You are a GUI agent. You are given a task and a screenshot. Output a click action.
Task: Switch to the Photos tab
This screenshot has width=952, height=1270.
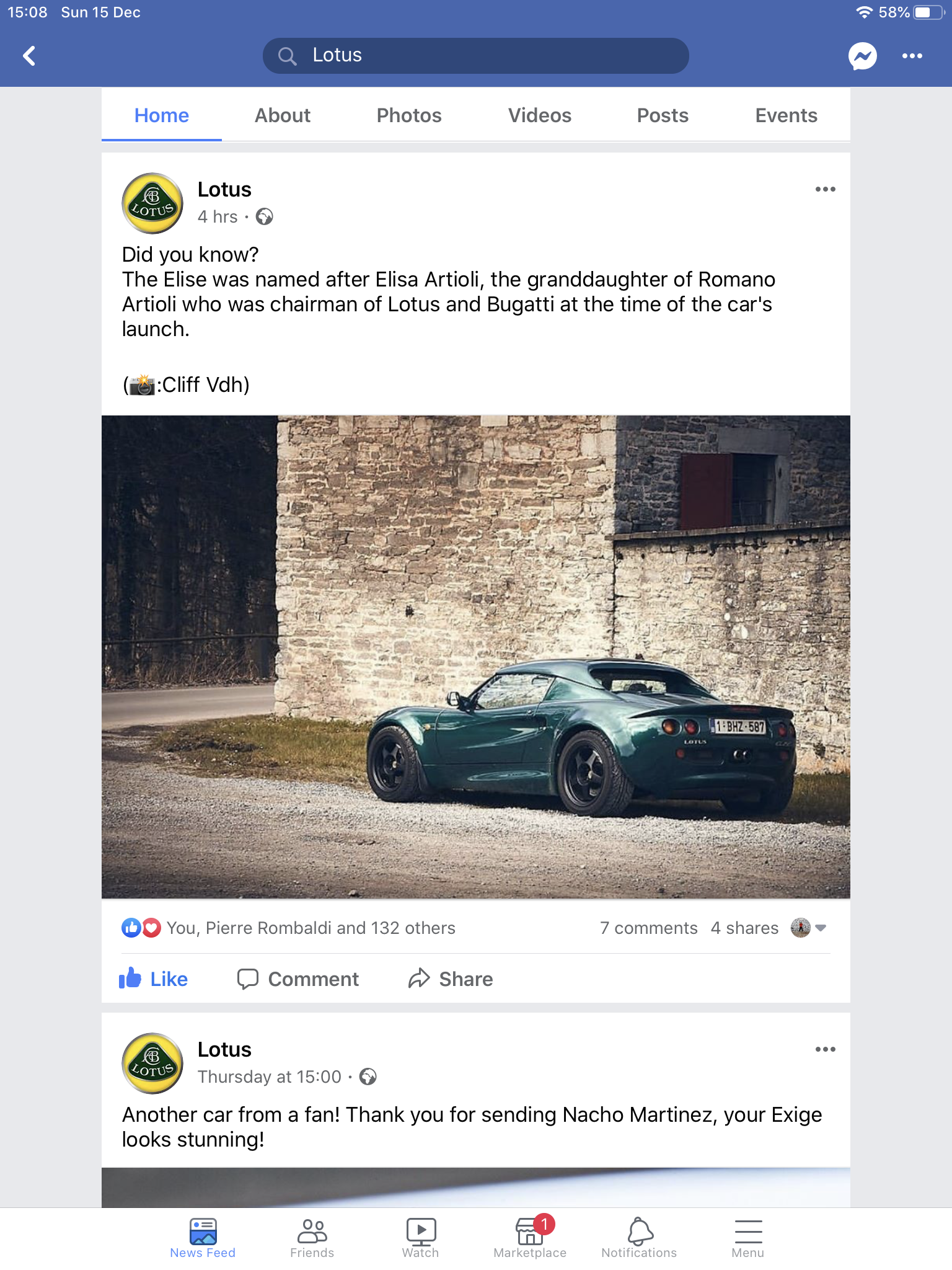click(409, 115)
